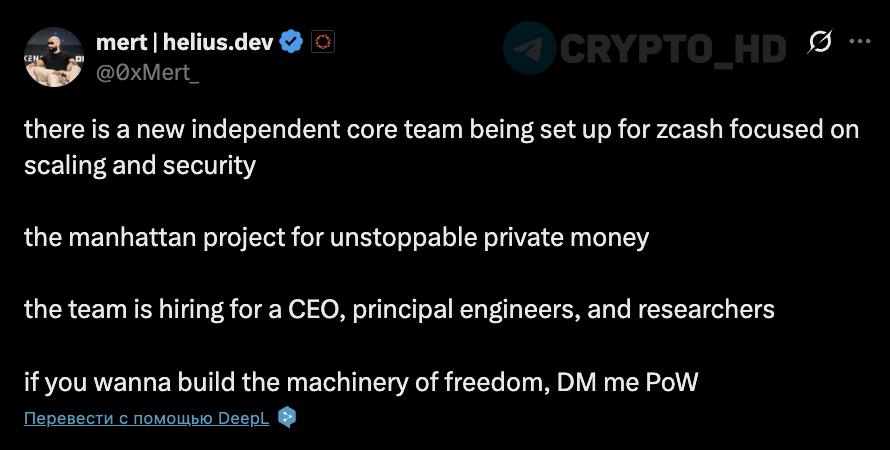This screenshot has width=890, height=450.
Task: Click the blue verified checkmark badge
Action: (291, 42)
